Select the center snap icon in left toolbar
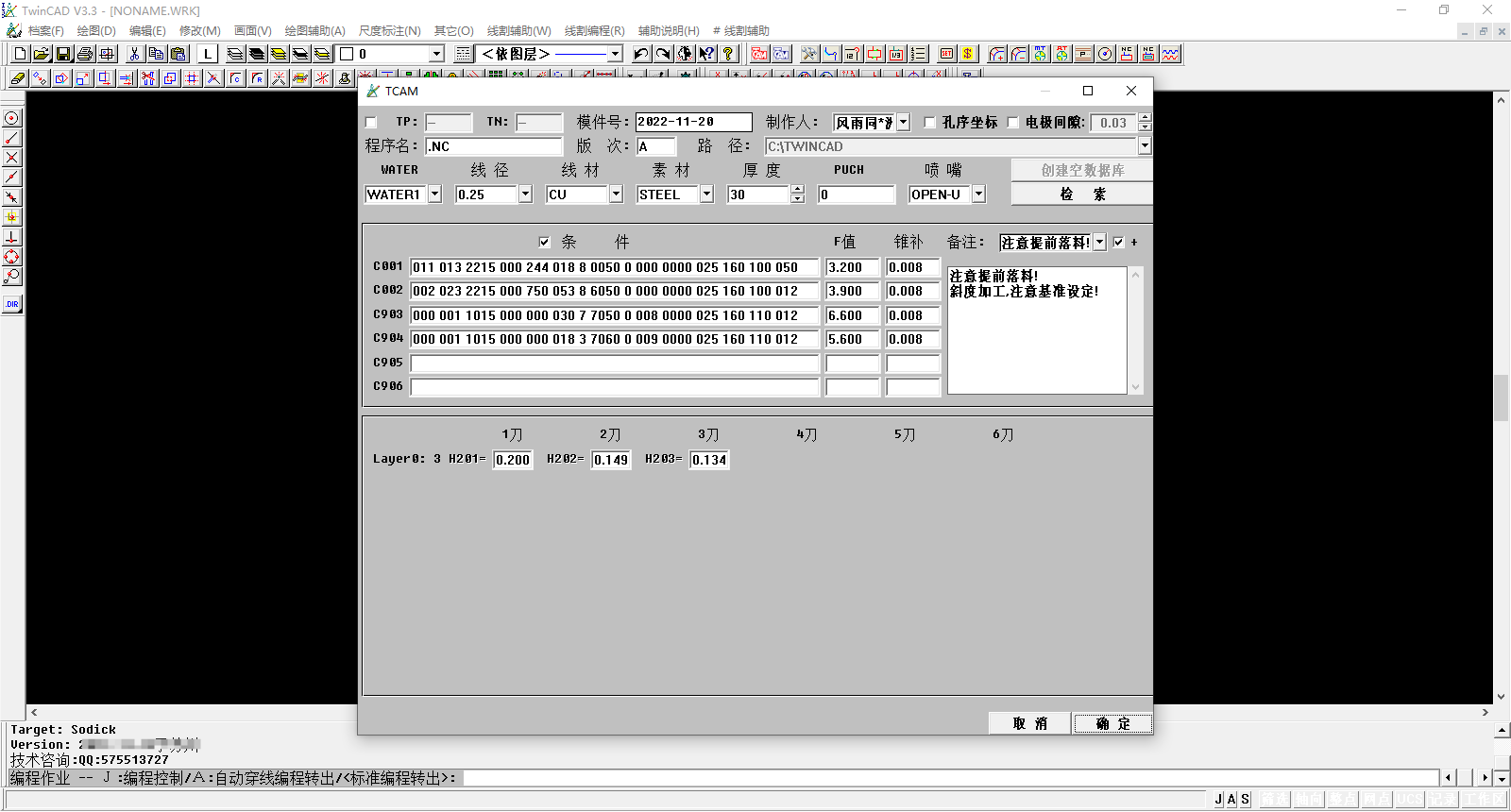 click(x=11, y=118)
